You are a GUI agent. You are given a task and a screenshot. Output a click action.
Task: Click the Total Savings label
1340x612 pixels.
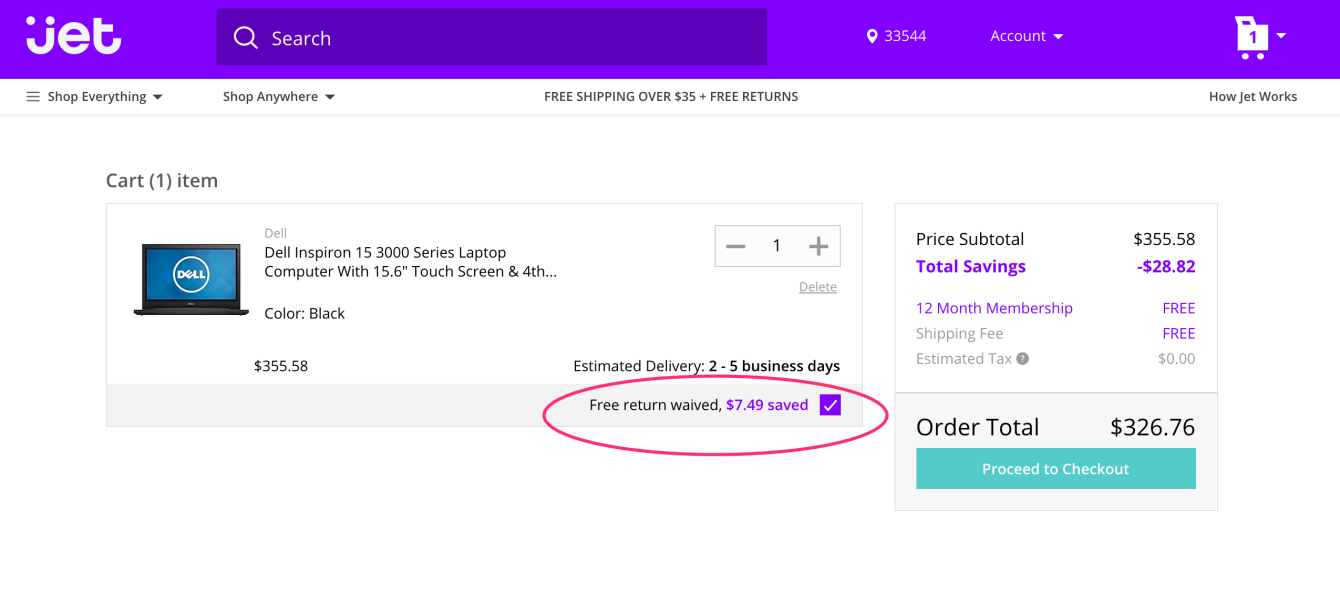(971, 267)
